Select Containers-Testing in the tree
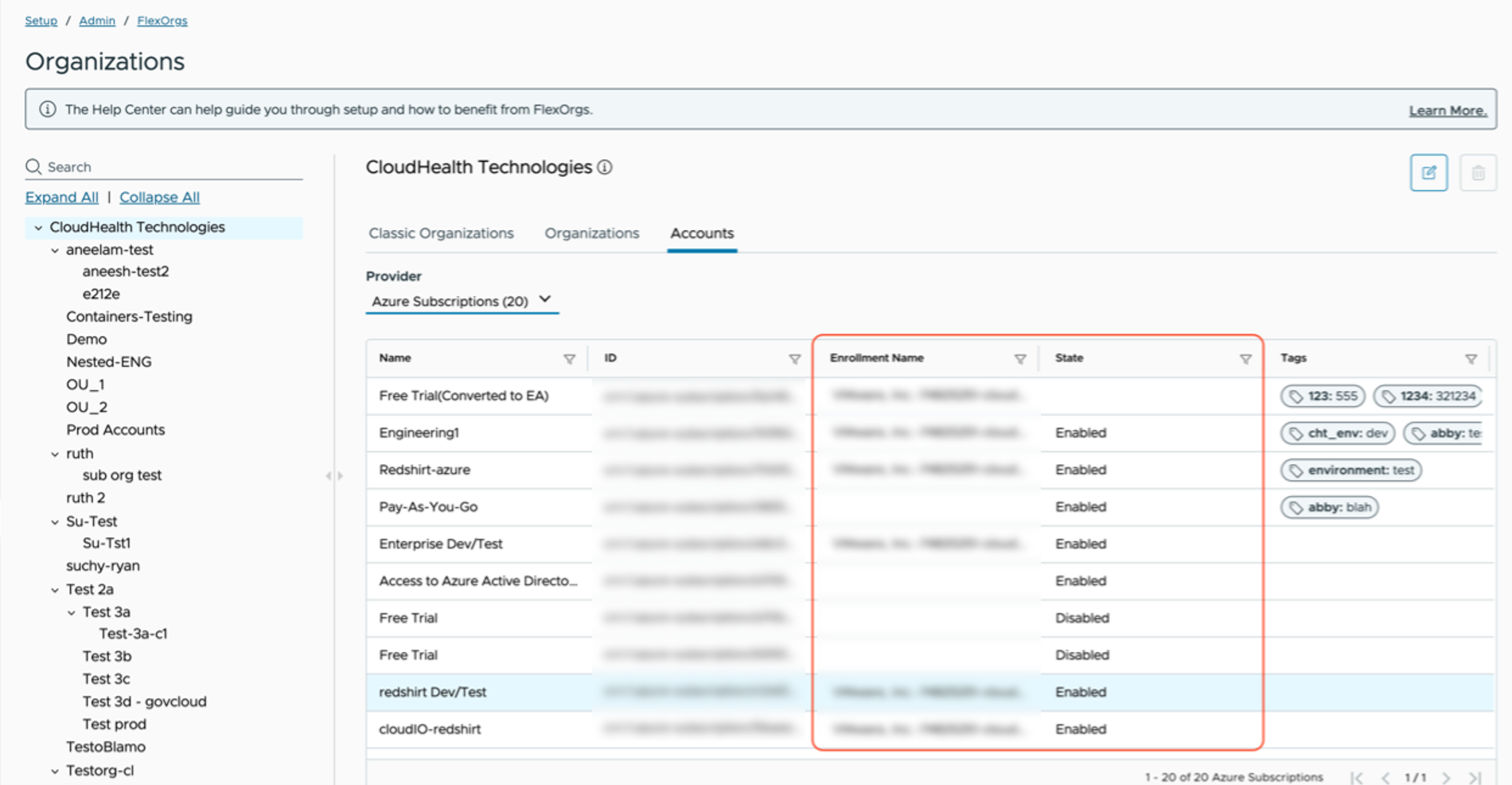Screen dimensions: 1512x785 129,316
